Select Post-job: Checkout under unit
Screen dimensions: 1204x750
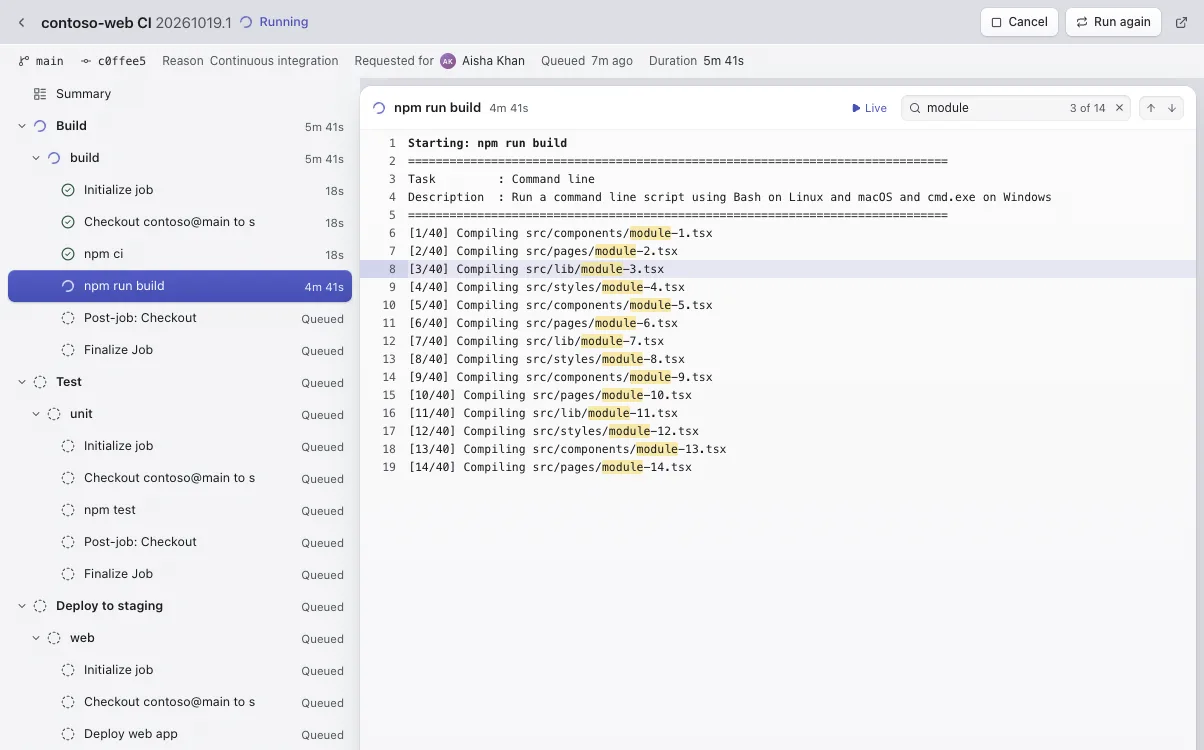180,542
